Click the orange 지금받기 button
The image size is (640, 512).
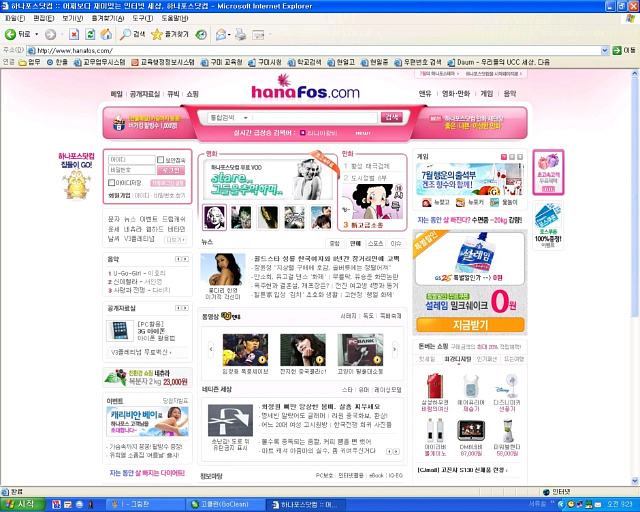[470, 325]
